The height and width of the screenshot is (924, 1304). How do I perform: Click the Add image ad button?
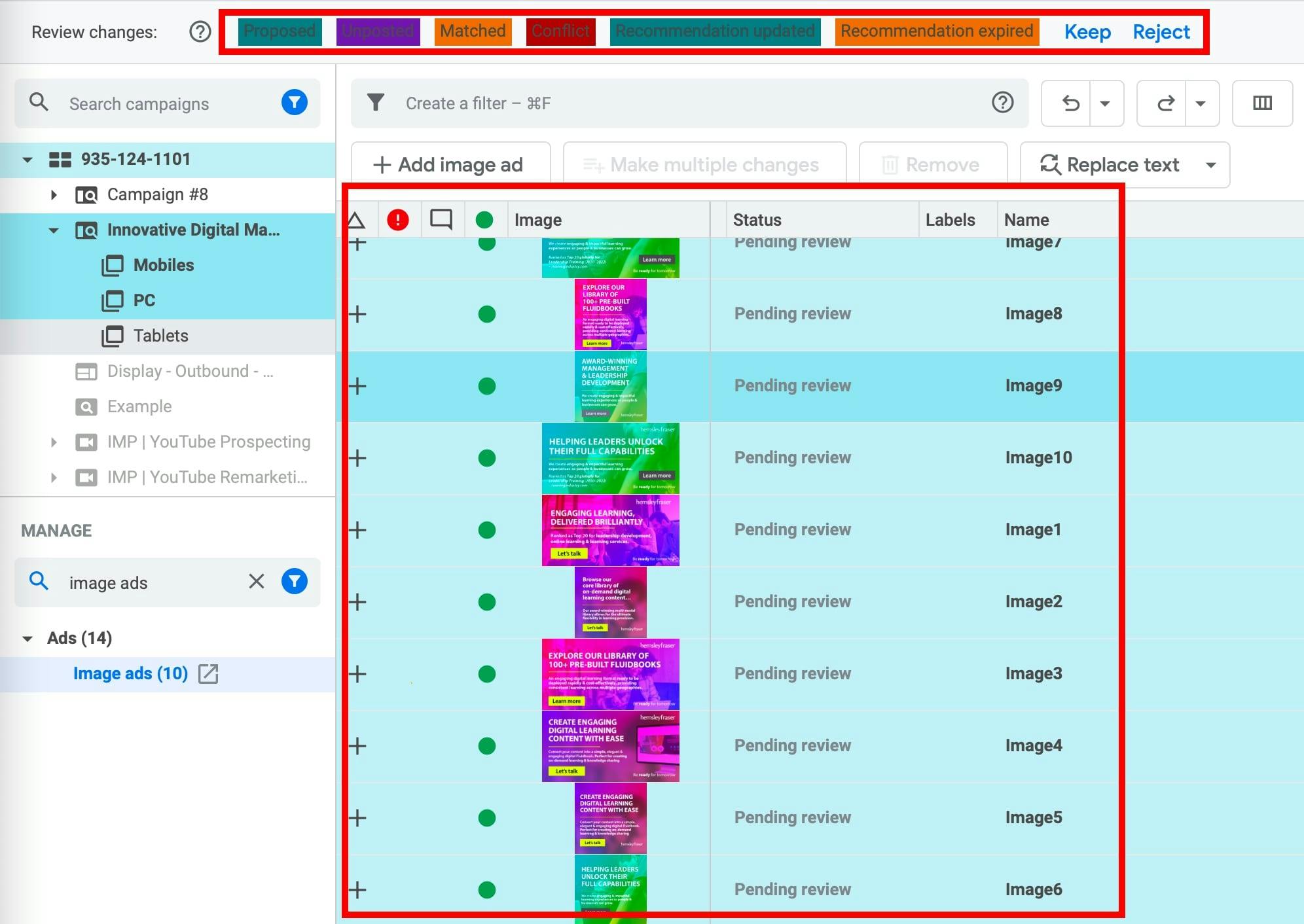(450, 164)
